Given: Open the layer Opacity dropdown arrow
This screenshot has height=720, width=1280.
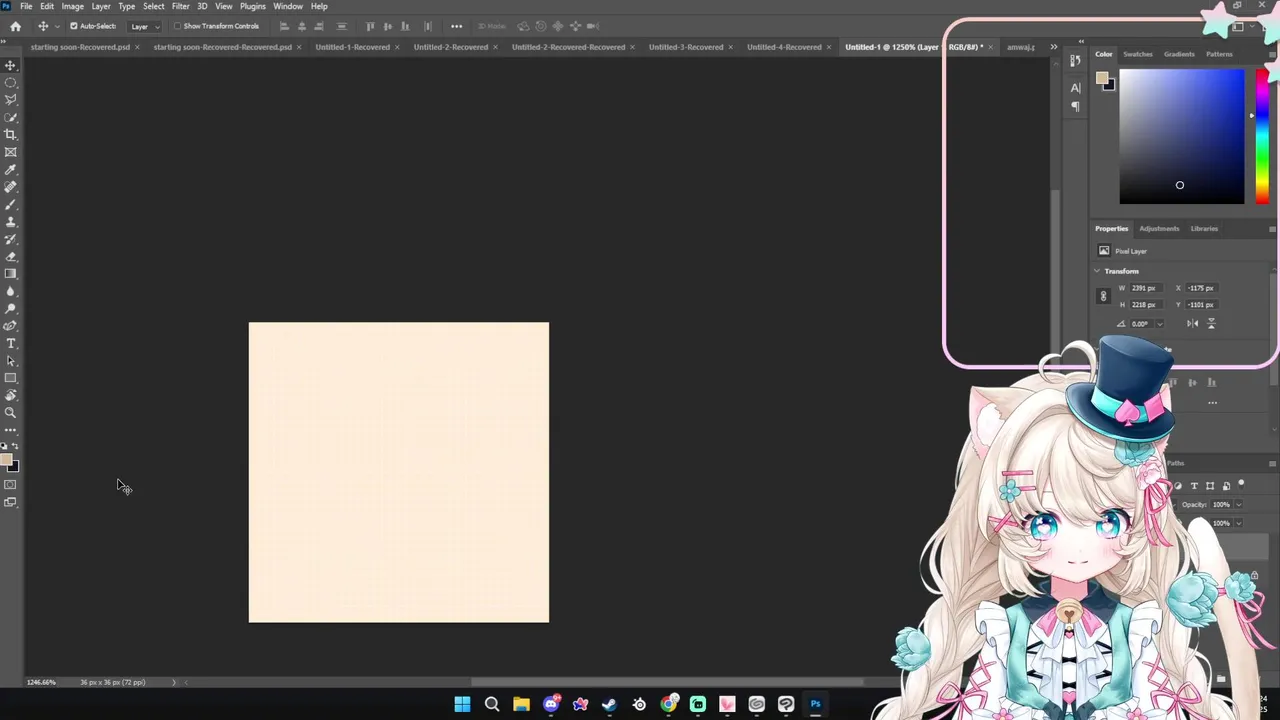Looking at the screenshot, I should [x=1238, y=504].
